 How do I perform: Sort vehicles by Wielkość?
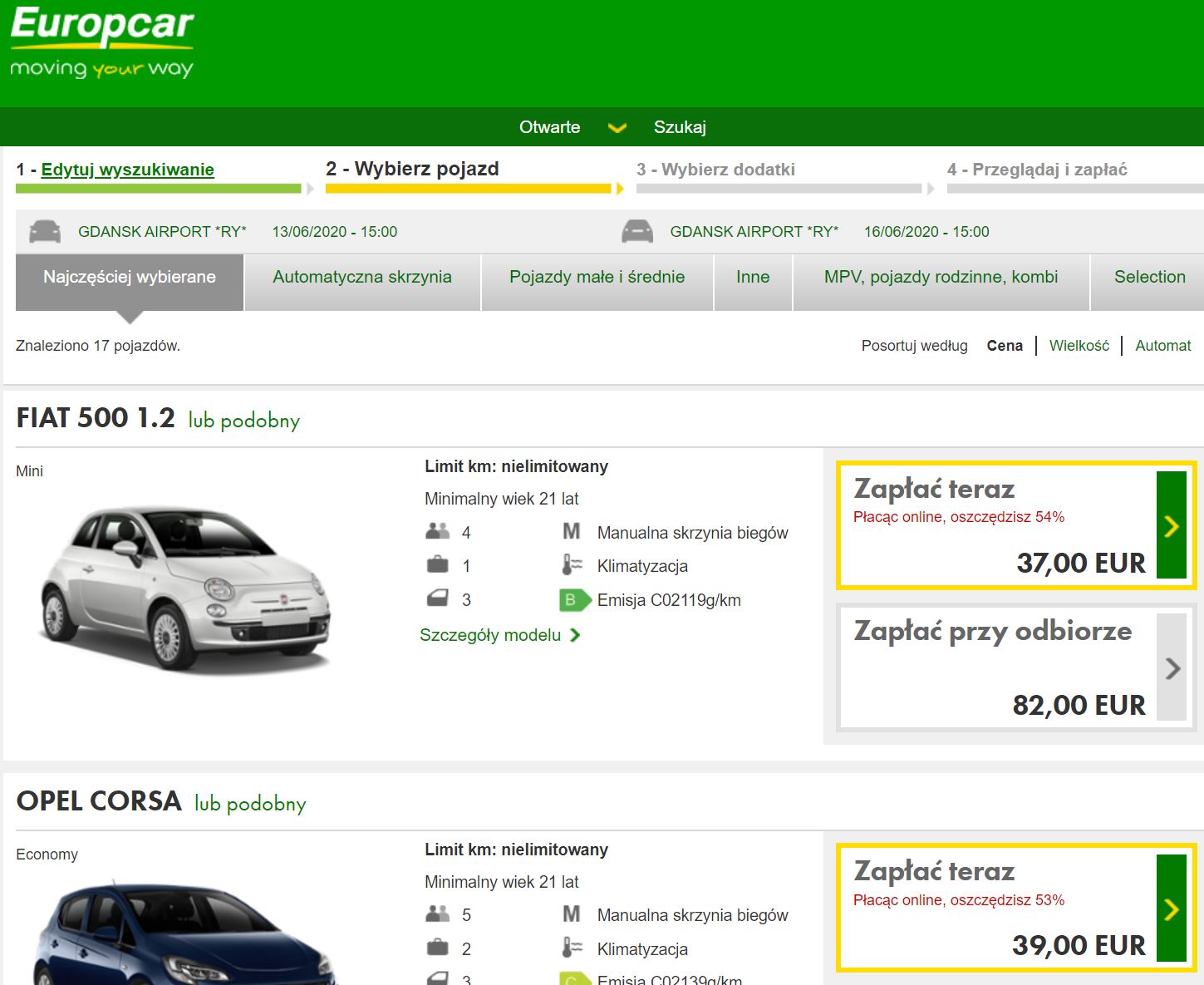[1079, 346]
